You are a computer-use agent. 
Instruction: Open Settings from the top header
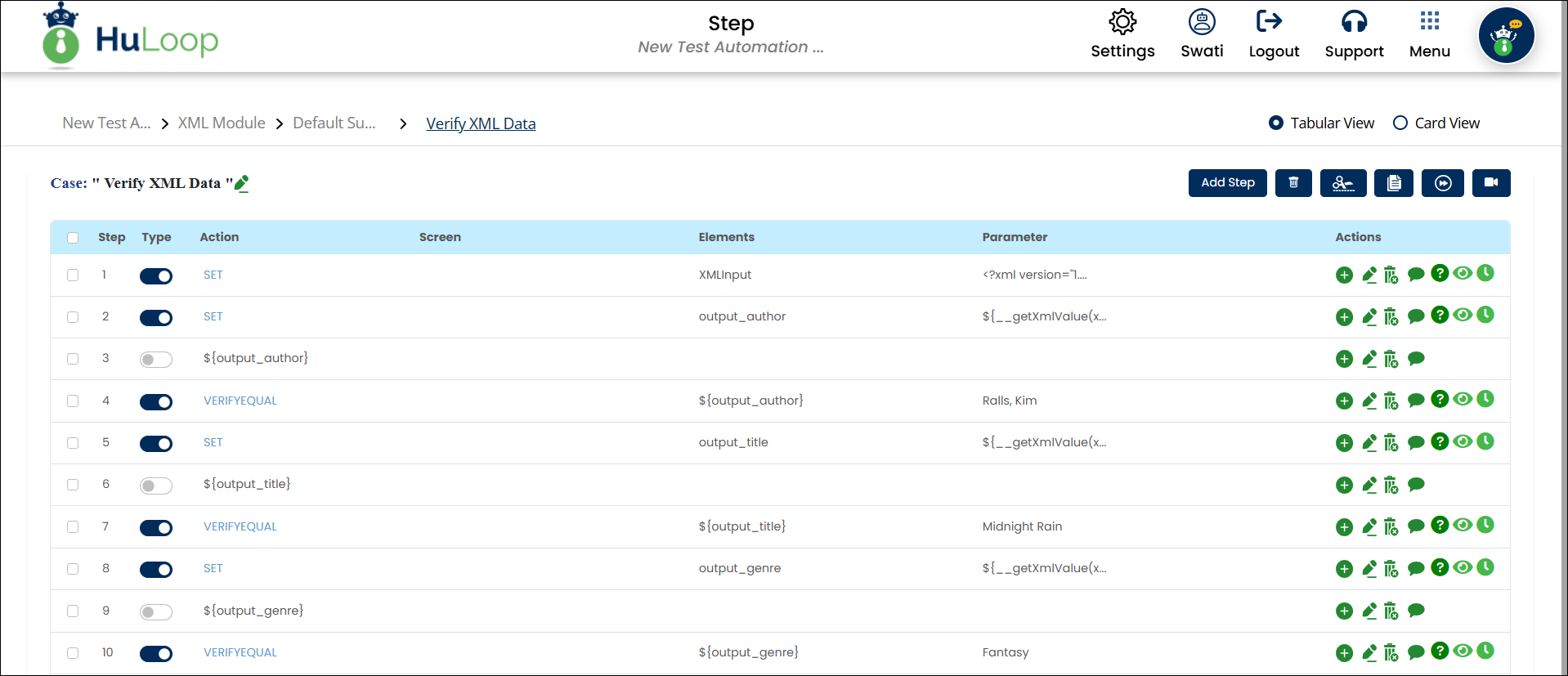click(x=1122, y=34)
